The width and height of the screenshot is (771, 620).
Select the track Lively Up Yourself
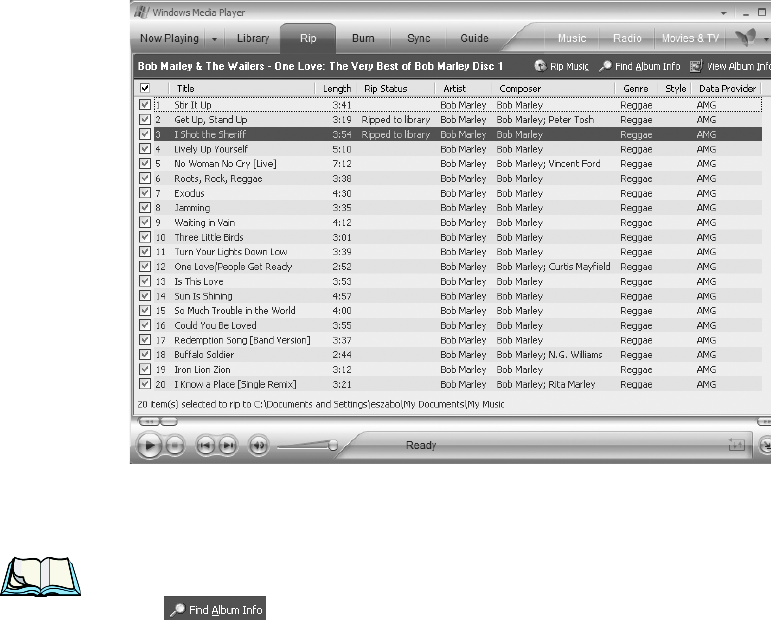pyautogui.click(x=211, y=149)
